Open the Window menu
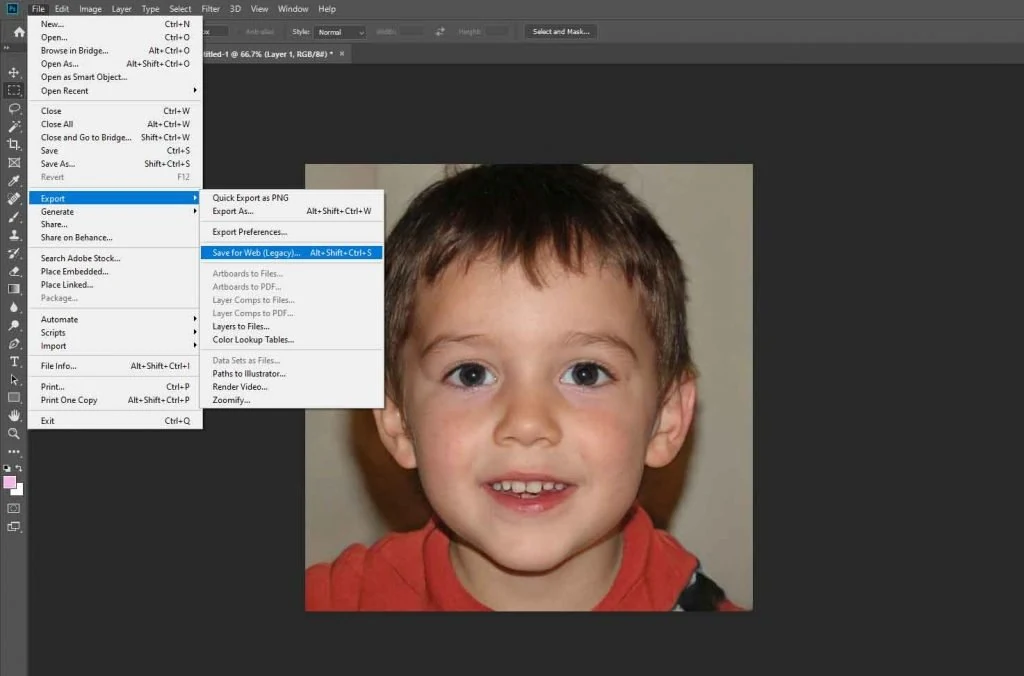The height and width of the screenshot is (676, 1024). [x=293, y=9]
